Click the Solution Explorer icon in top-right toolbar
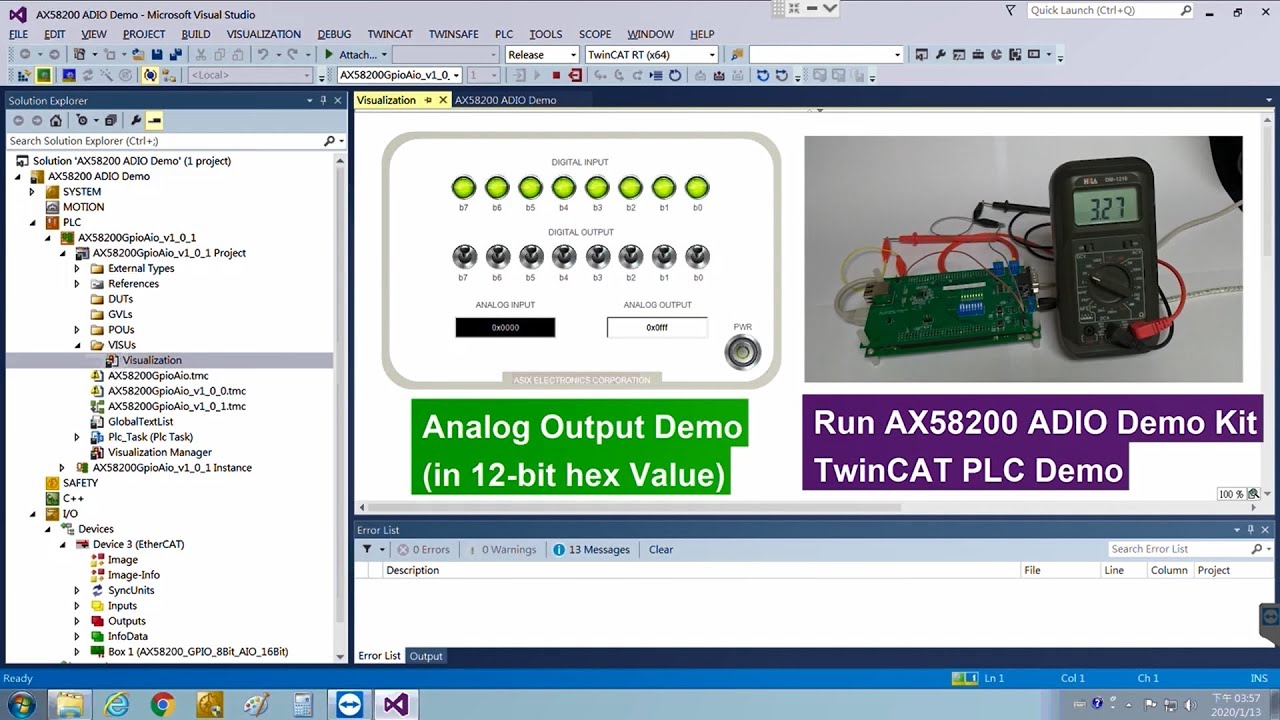Viewport: 1280px width, 720px height. click(x=921, y=54)
